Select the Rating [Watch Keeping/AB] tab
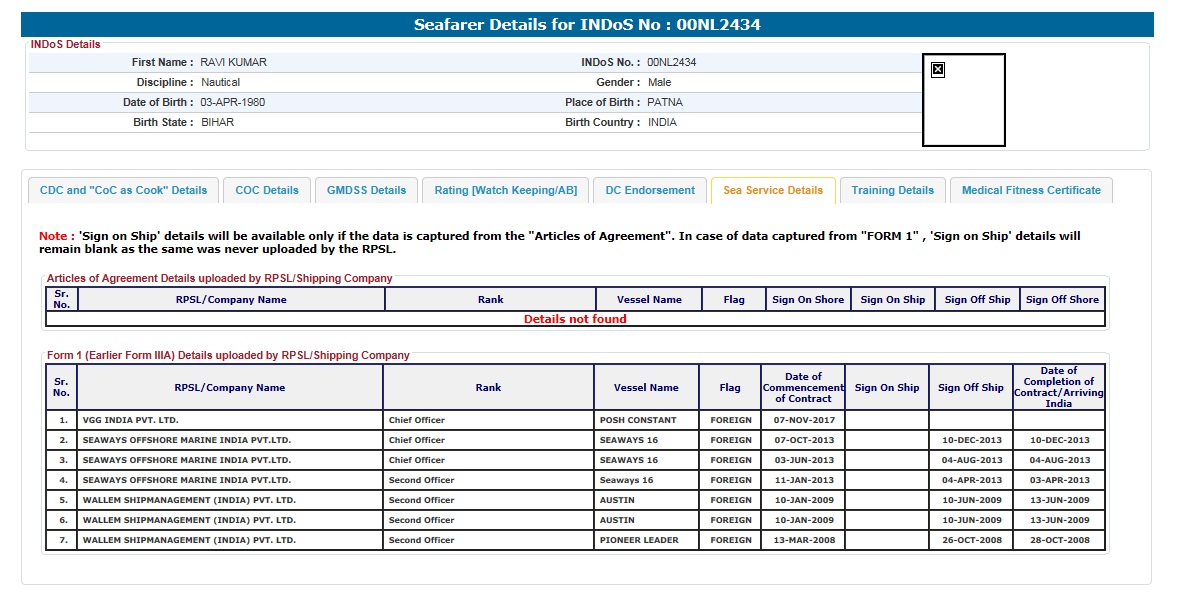This screenshot has height=610, width=1194. coord(505,190)
